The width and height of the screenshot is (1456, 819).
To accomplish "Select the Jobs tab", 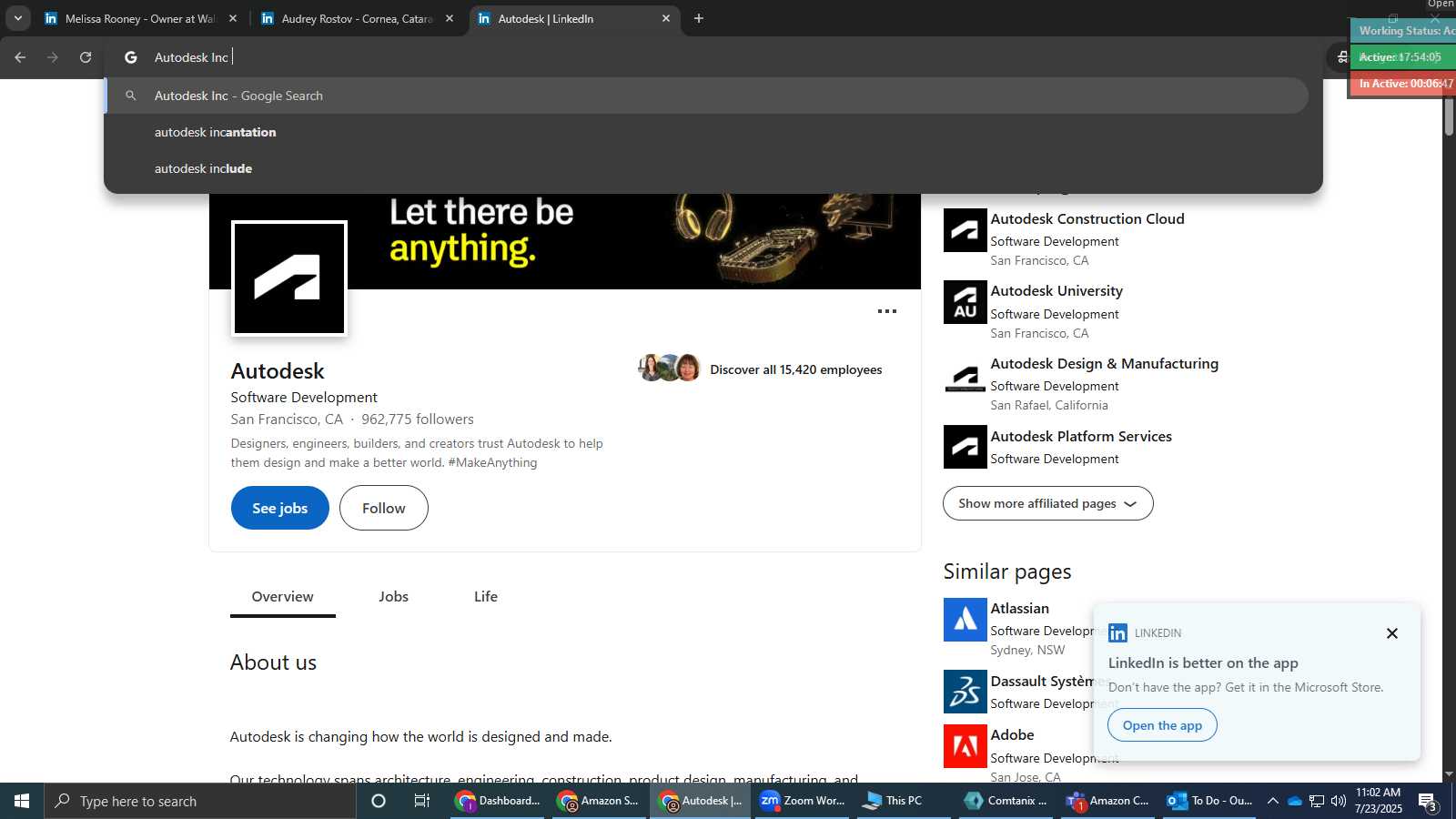I will pos(394,597).
